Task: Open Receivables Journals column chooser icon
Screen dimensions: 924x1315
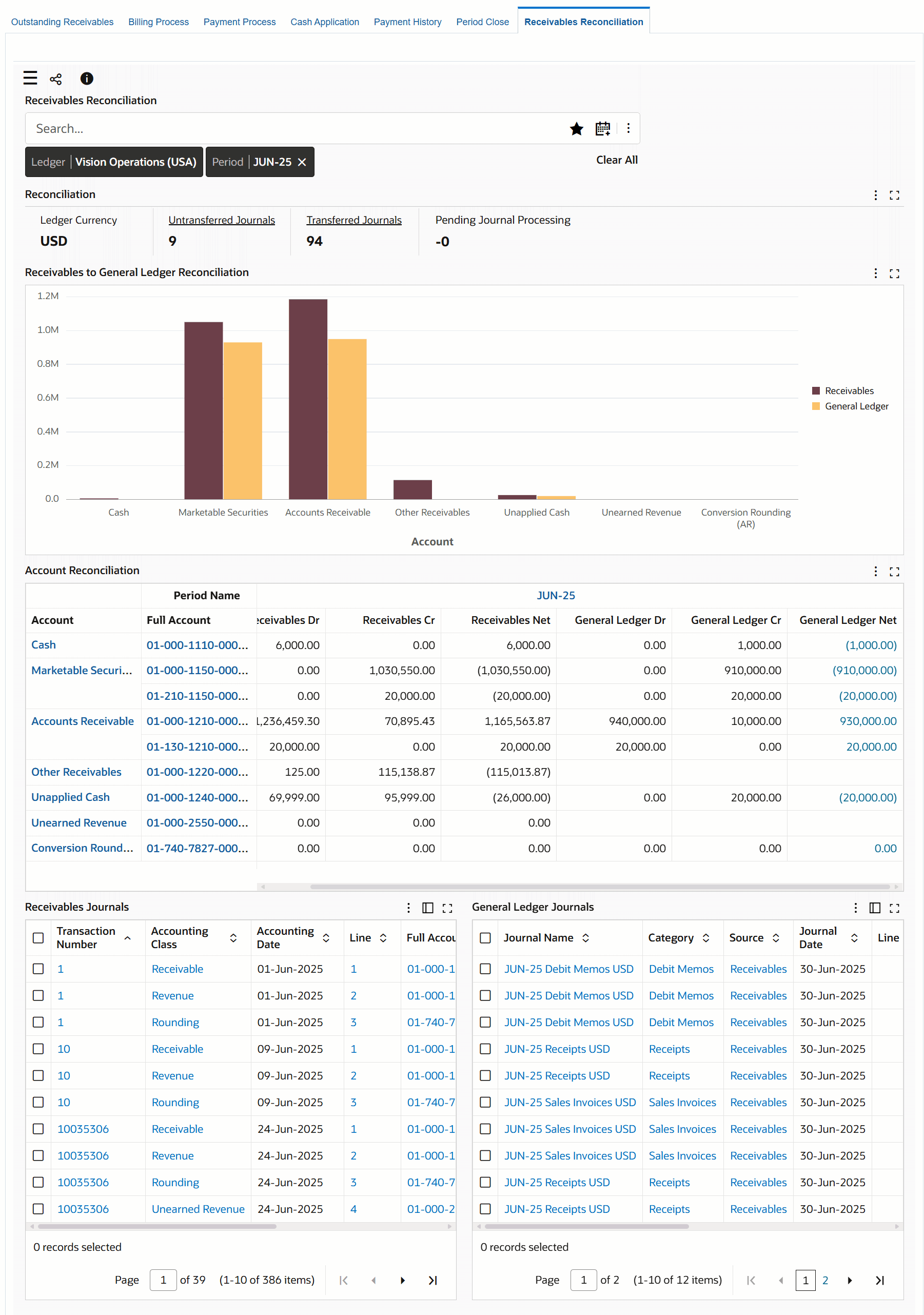Action: tap(427, 908)
